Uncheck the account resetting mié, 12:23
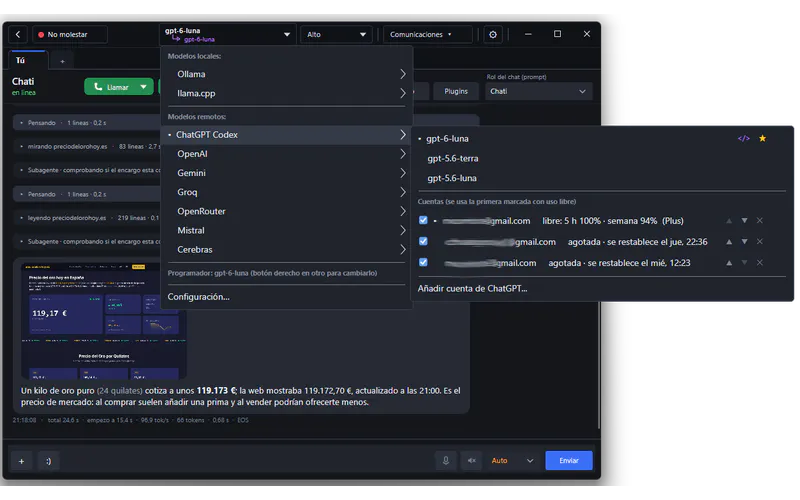This screenshot has width=800, height=500. click(423, 262)
